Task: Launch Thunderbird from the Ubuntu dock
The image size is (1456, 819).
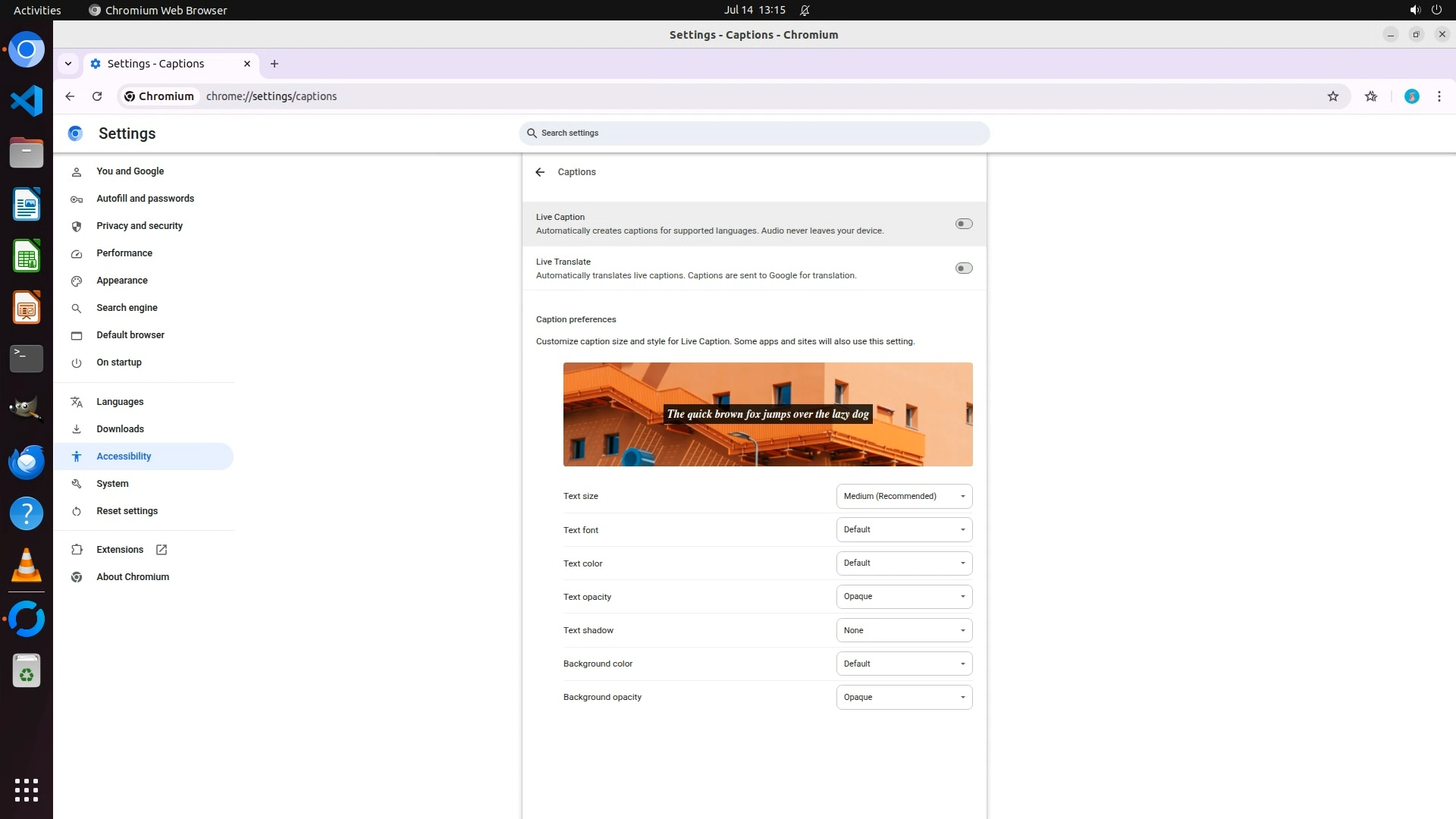Action: pos(27,462)
